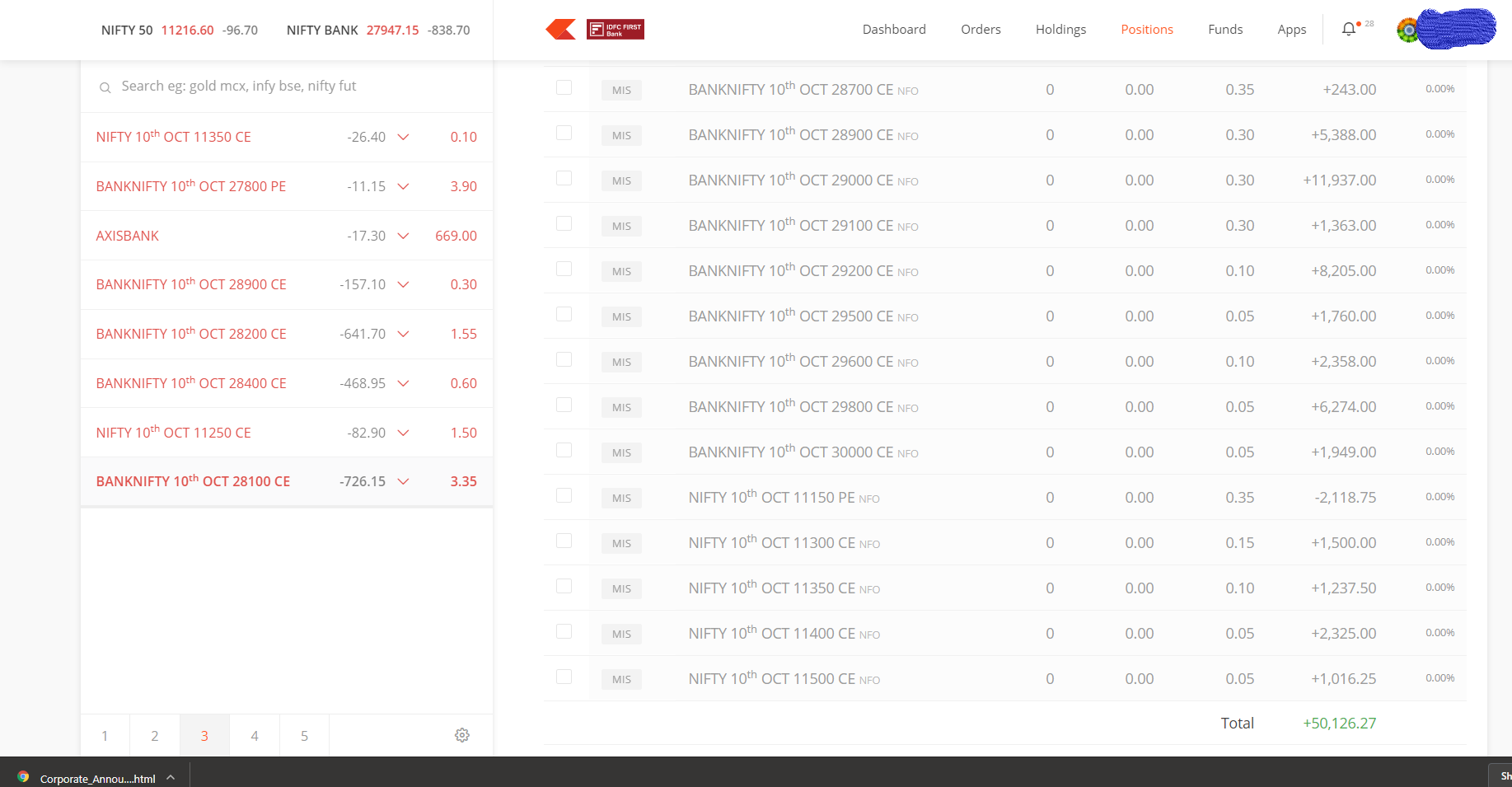Check the BANKNIFTY 29500 CE row checkbox
This screenshot has height=787, width=1512.
coord(564,314)
